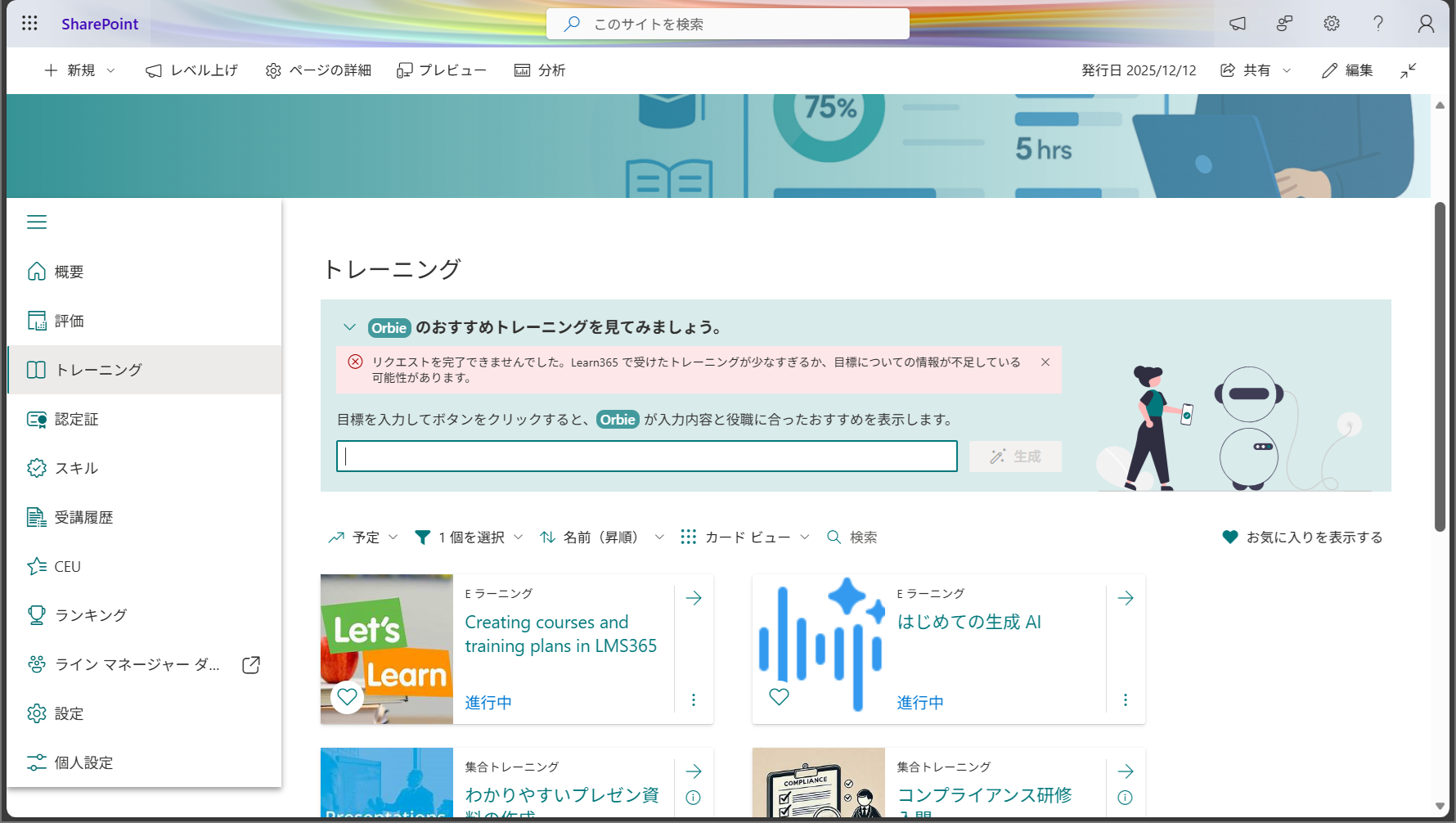Image resolution: width=1456 pixels, height=823 pixels.
Task: Click the このサイトを検索 search box
Action: coord(728,24)
